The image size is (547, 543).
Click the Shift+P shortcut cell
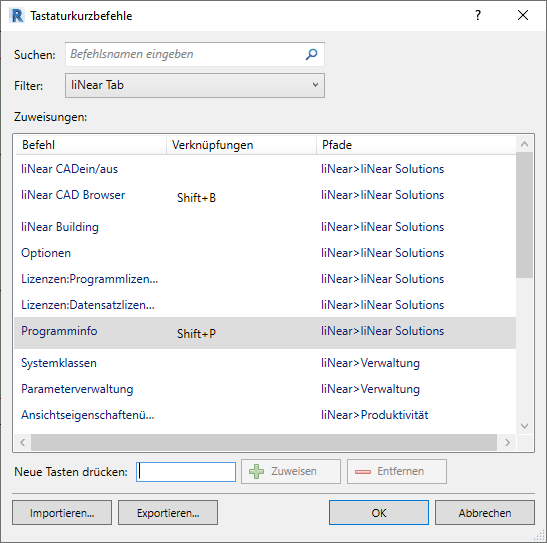(196, 334)
